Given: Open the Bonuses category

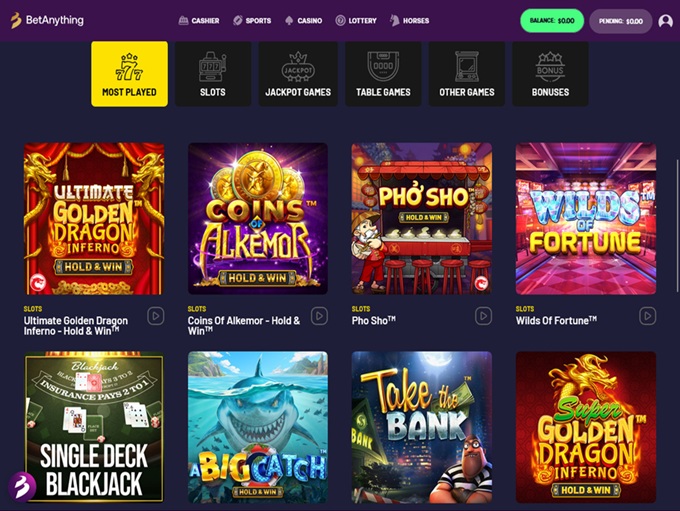Looking at the screenshot, I should [550, 74].
